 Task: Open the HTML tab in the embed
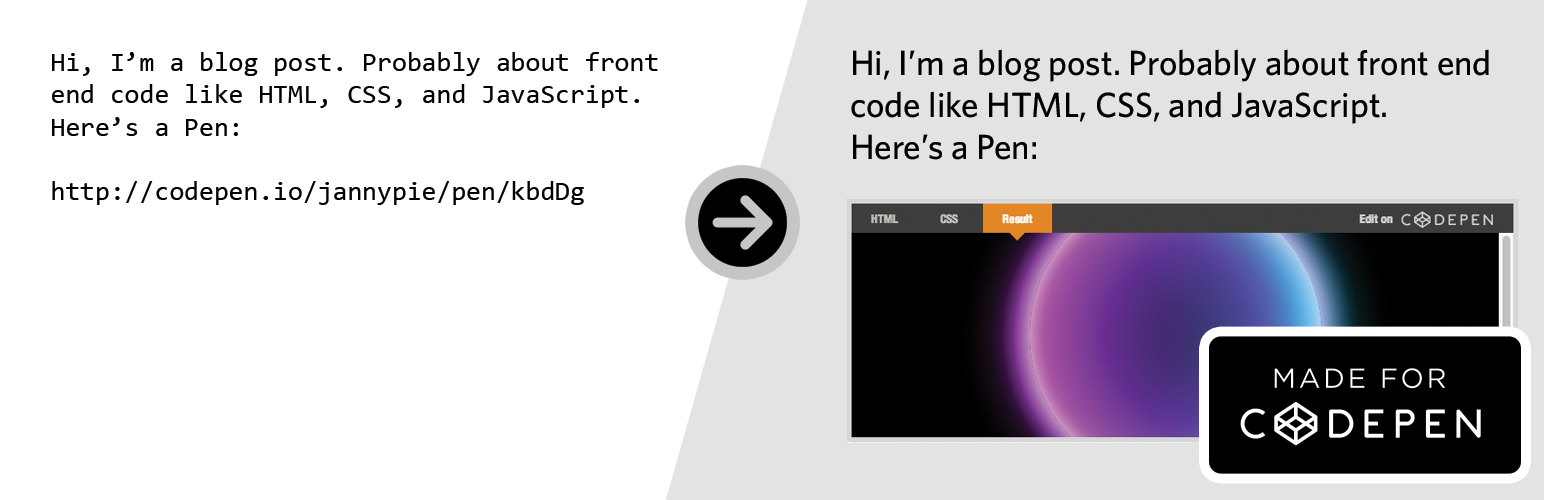click(x=884, y=219)
